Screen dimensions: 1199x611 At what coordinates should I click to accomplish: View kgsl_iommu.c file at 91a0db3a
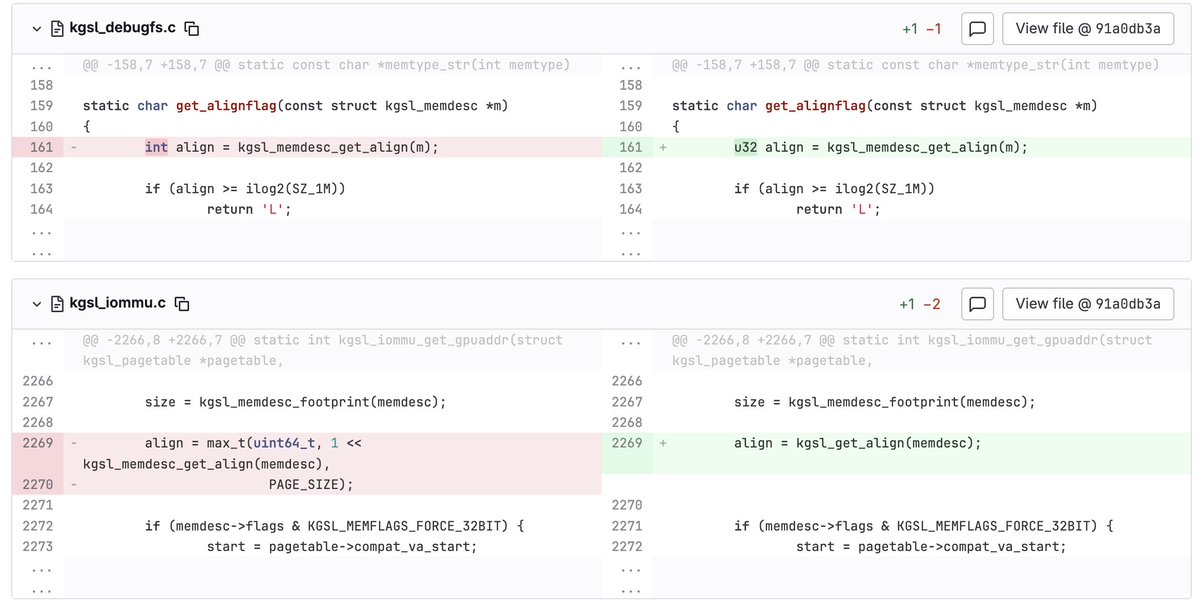tap(1087, 304)
